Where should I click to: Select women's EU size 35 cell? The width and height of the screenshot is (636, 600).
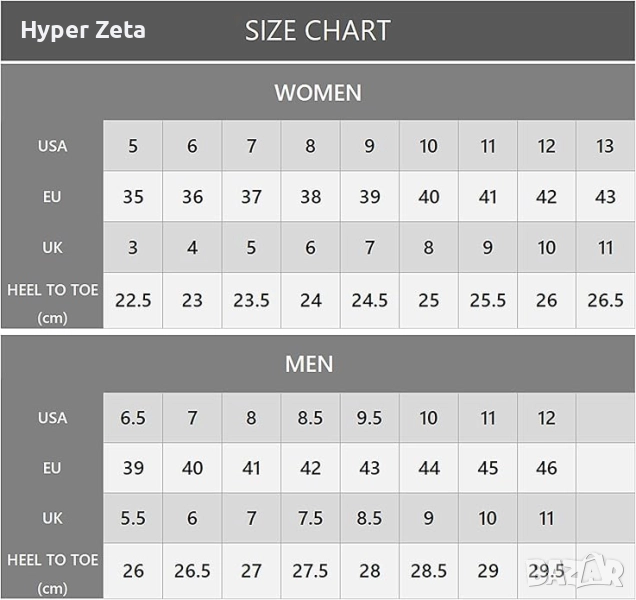[133, 197]
